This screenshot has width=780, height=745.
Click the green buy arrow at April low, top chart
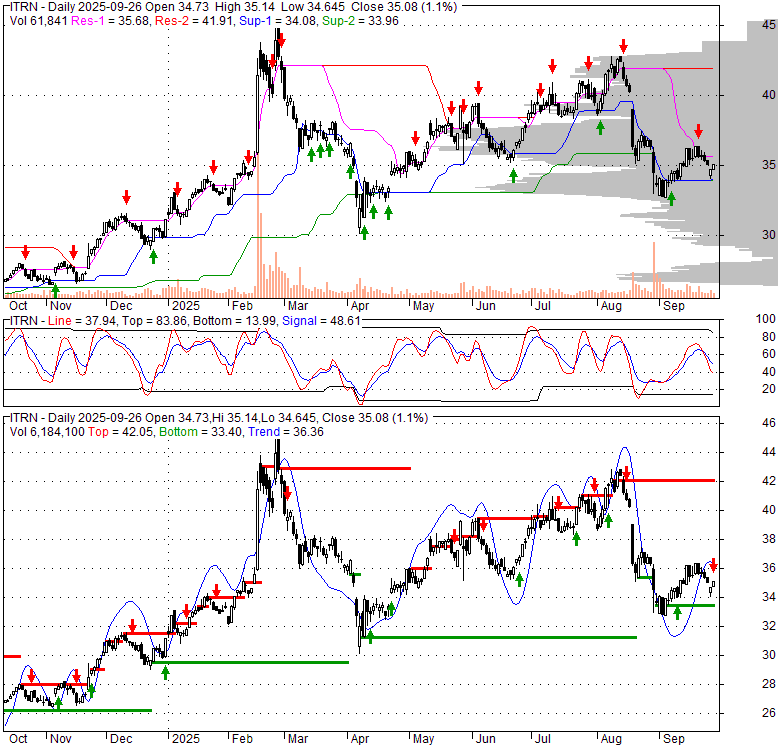pyautogui.click(x=365, y=233)
